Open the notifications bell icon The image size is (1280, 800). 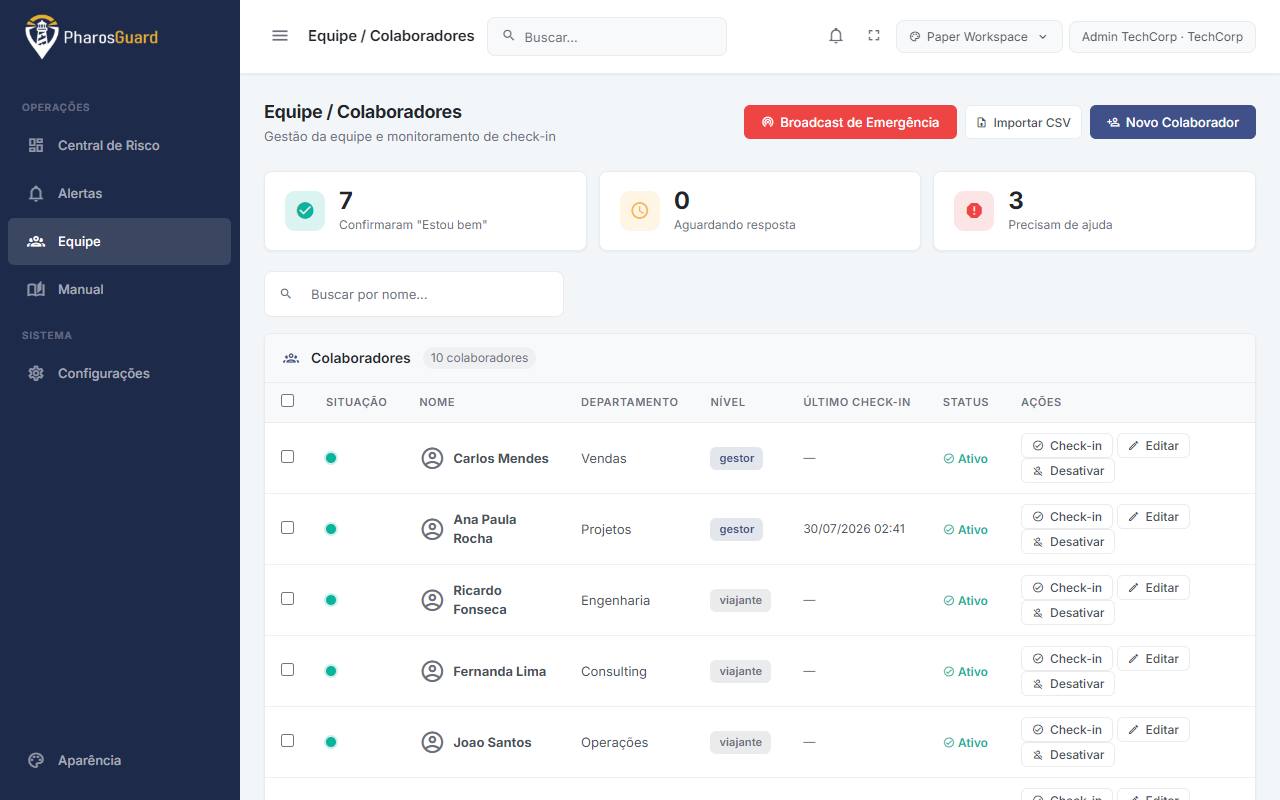(x=836, y=36)
